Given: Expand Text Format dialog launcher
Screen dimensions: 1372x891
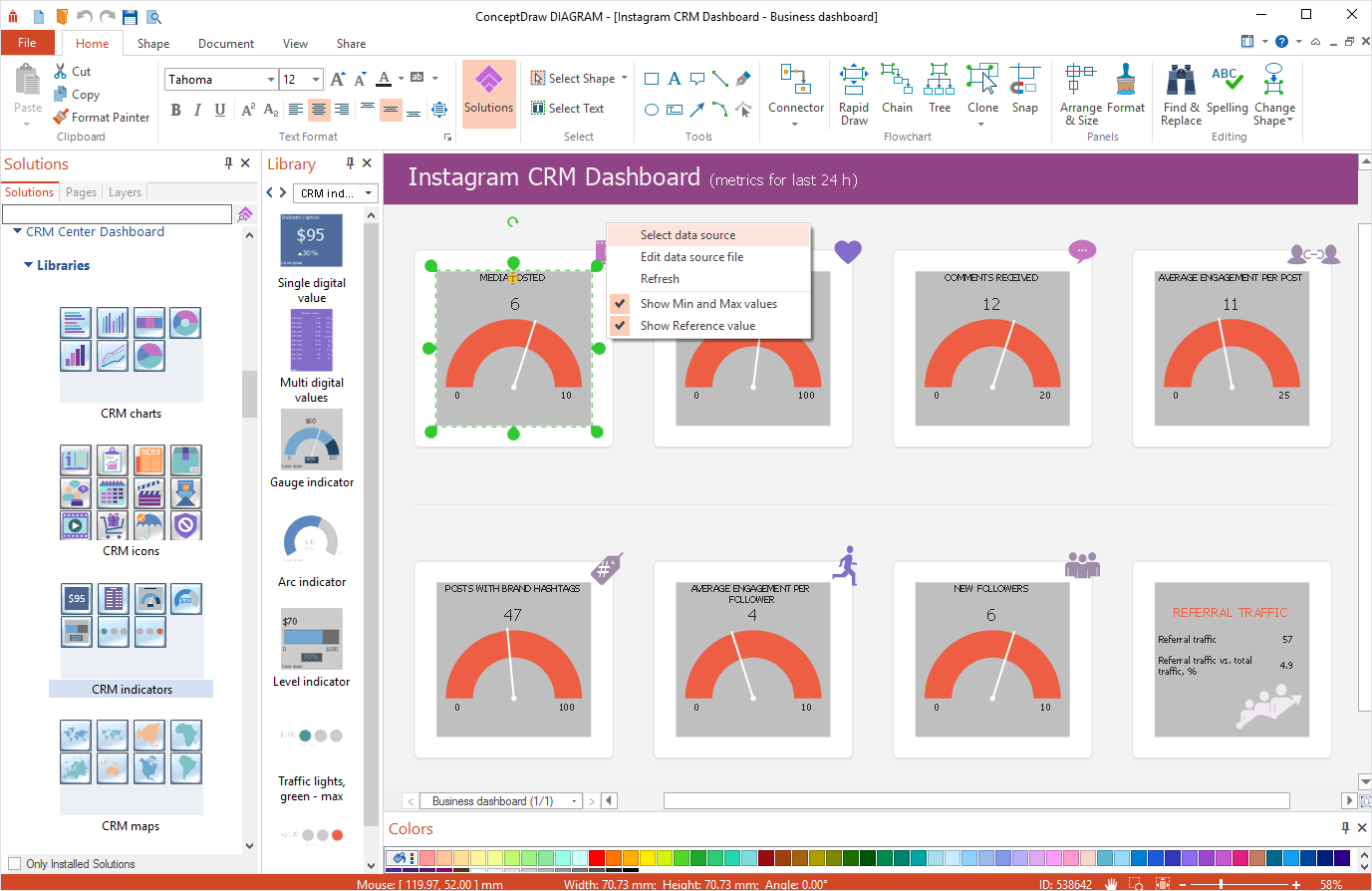Looking at the screenshot, I should pyautogui.click(x=447, y=137).
